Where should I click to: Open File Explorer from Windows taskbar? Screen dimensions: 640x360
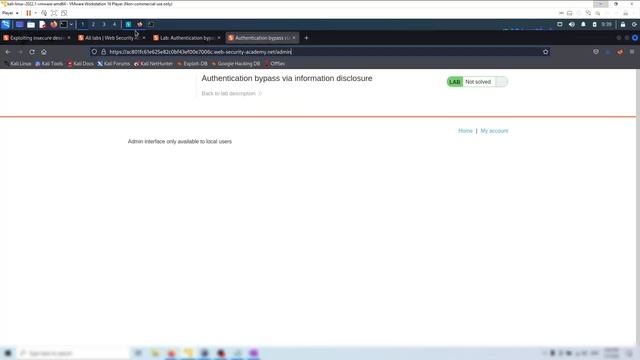pyautogui.click(x=155, y=353)
